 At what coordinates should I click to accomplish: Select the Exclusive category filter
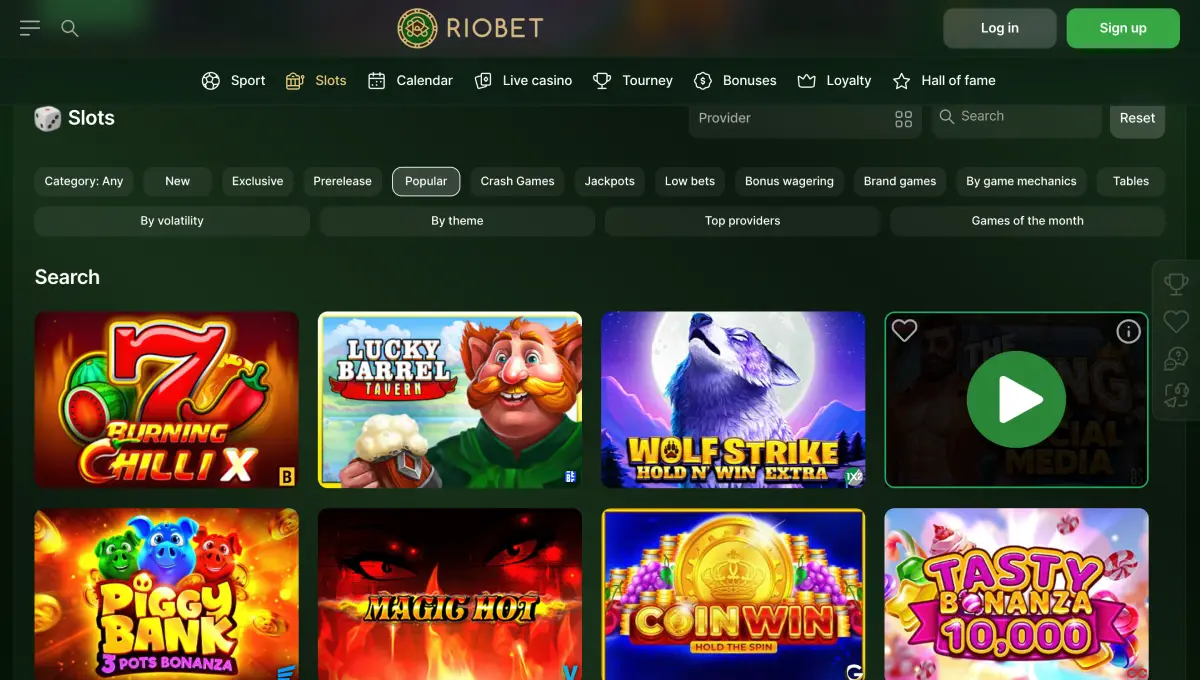(x=258, y=181)
